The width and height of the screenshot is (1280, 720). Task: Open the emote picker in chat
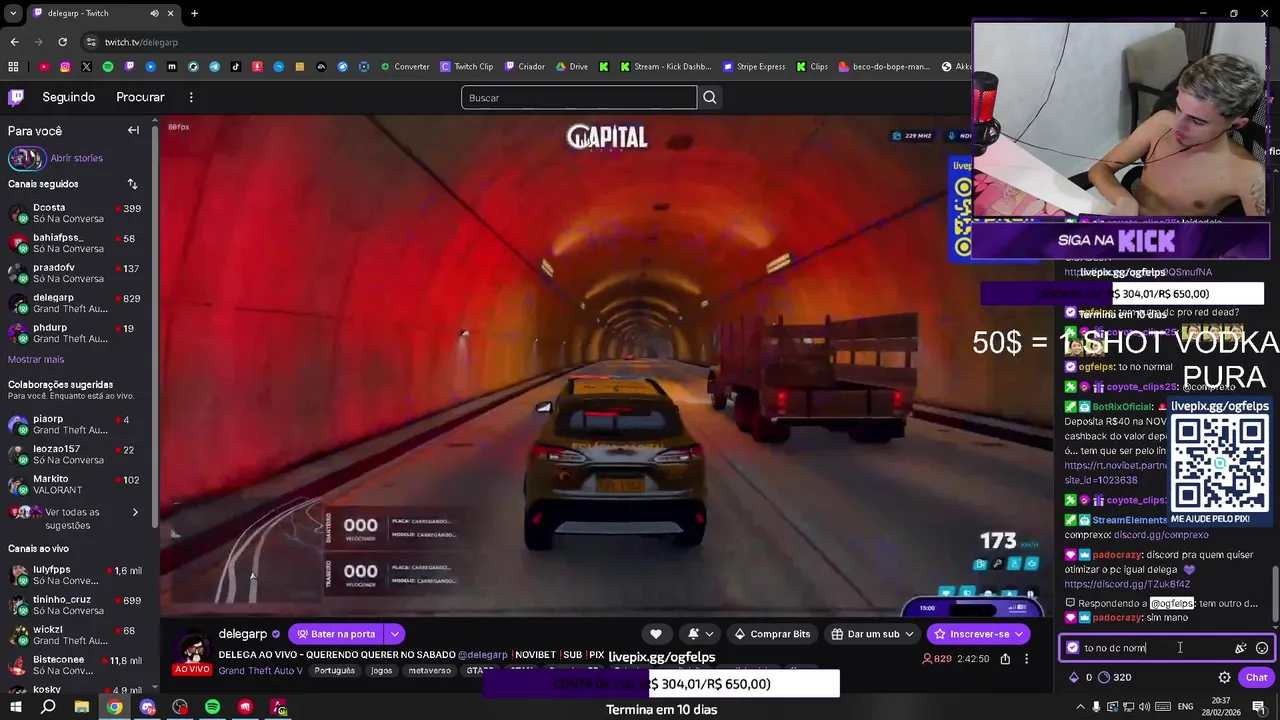point(1262,648)
